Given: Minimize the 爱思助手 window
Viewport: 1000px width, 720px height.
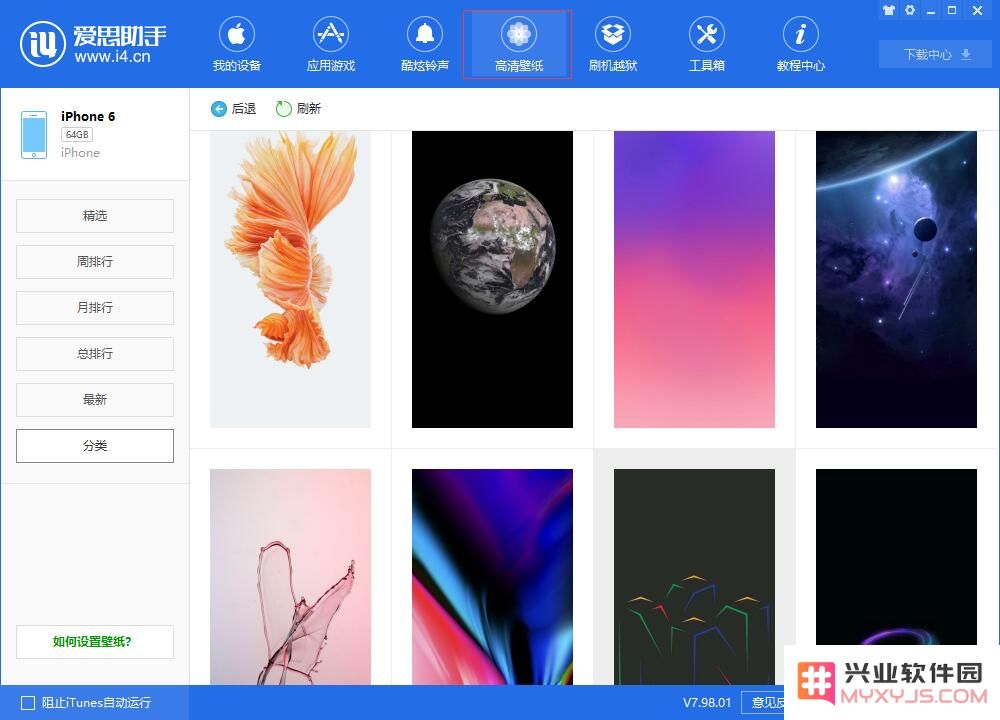Looking at the screenshot, I should (931, 10).
